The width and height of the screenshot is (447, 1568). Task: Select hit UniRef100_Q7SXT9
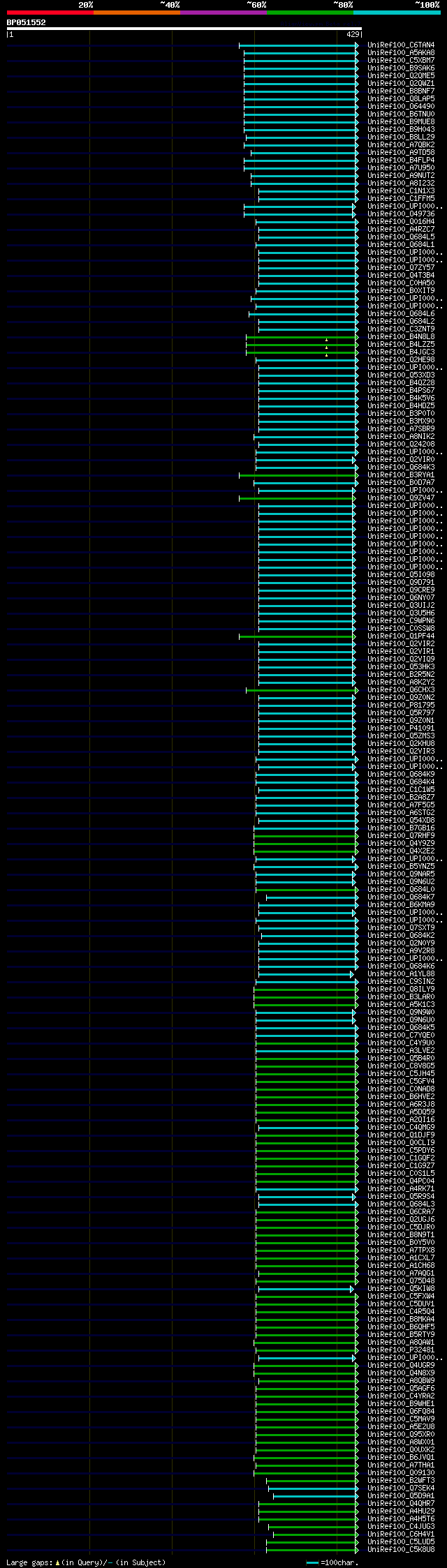401,928
